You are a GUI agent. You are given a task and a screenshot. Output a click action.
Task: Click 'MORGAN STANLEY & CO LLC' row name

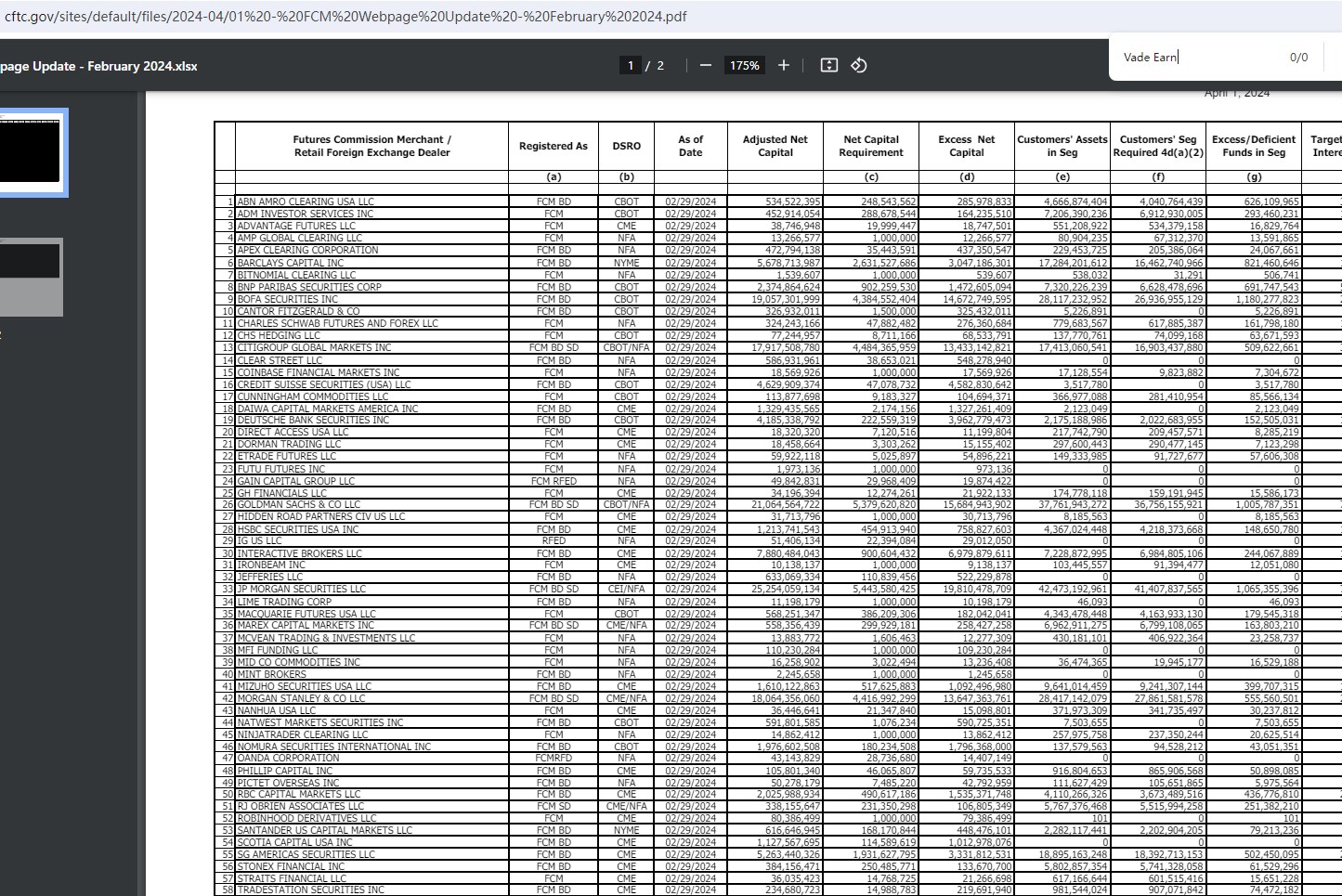tap(302, 698)
